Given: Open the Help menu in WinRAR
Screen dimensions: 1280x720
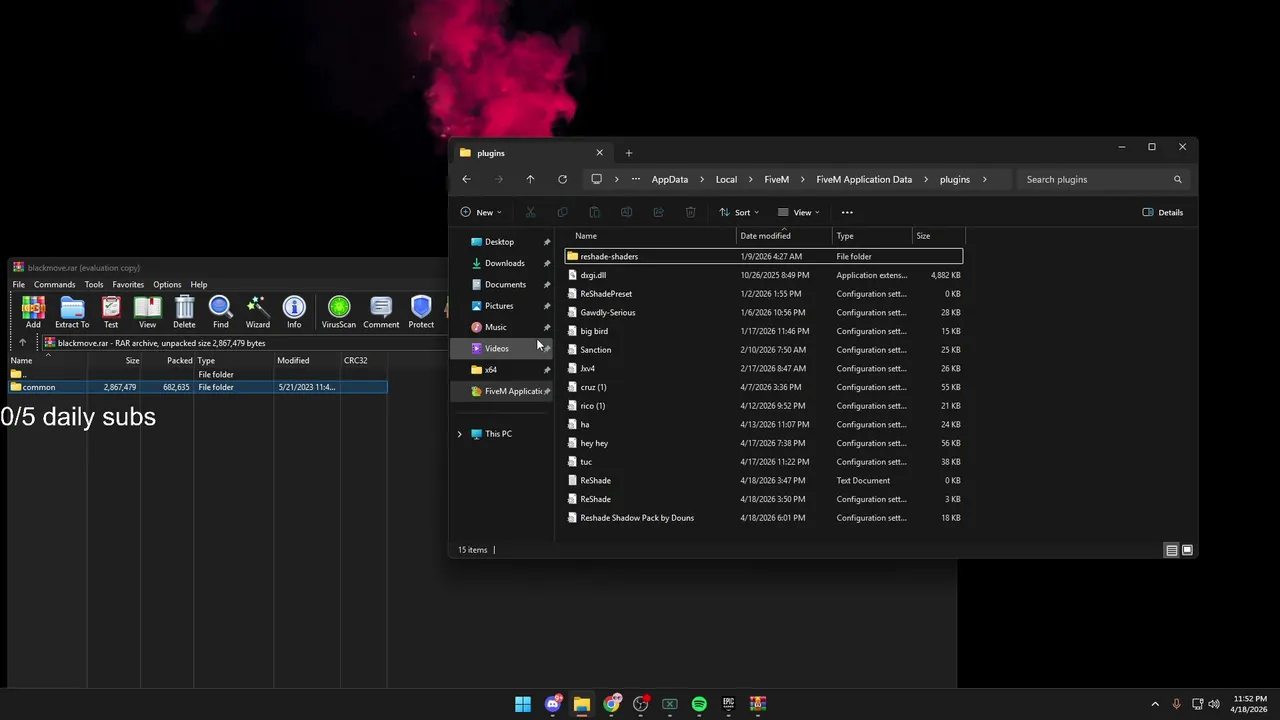Looking at the screenshot, I should [199, 285].
